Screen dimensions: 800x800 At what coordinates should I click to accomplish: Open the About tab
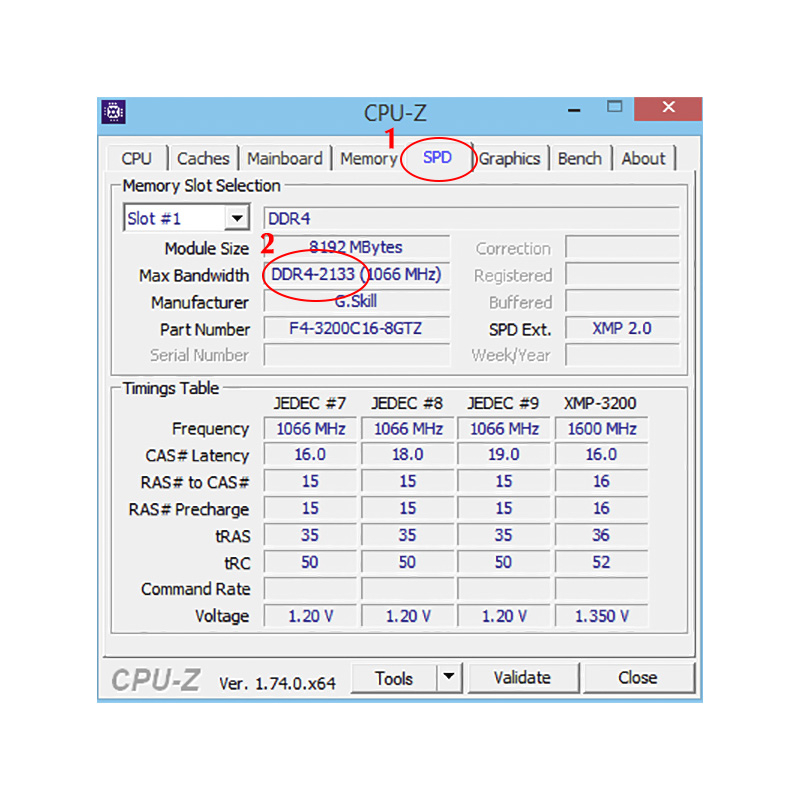[643, 158]
